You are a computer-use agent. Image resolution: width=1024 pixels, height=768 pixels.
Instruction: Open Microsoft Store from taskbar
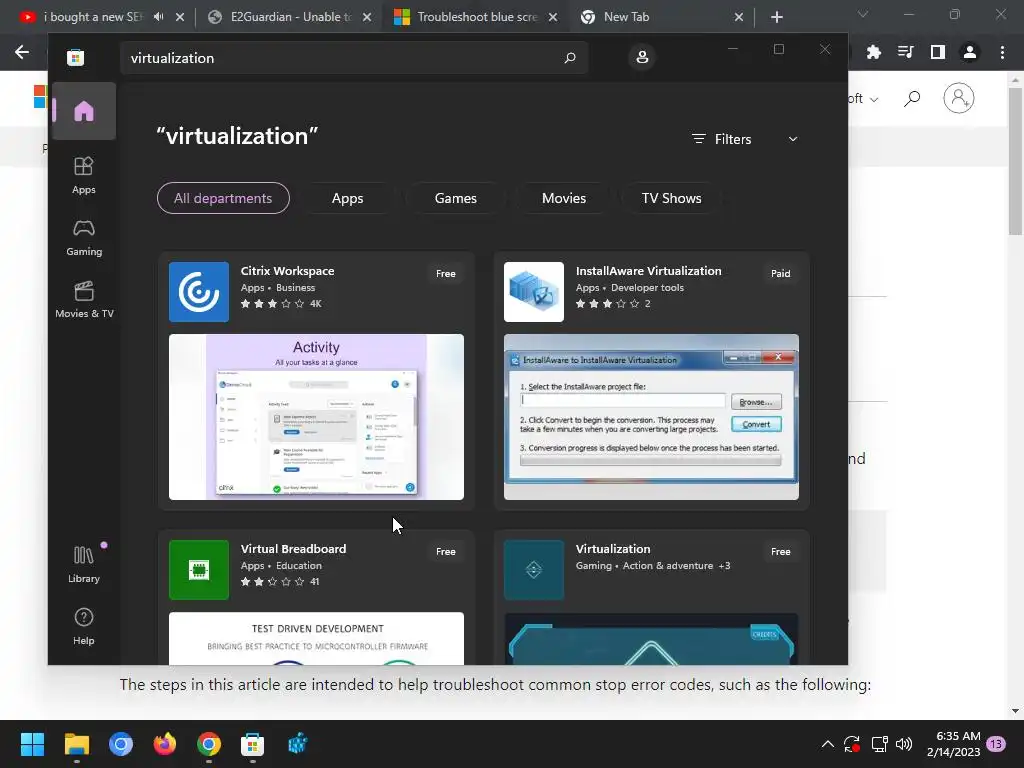click(x=252, y=744)
